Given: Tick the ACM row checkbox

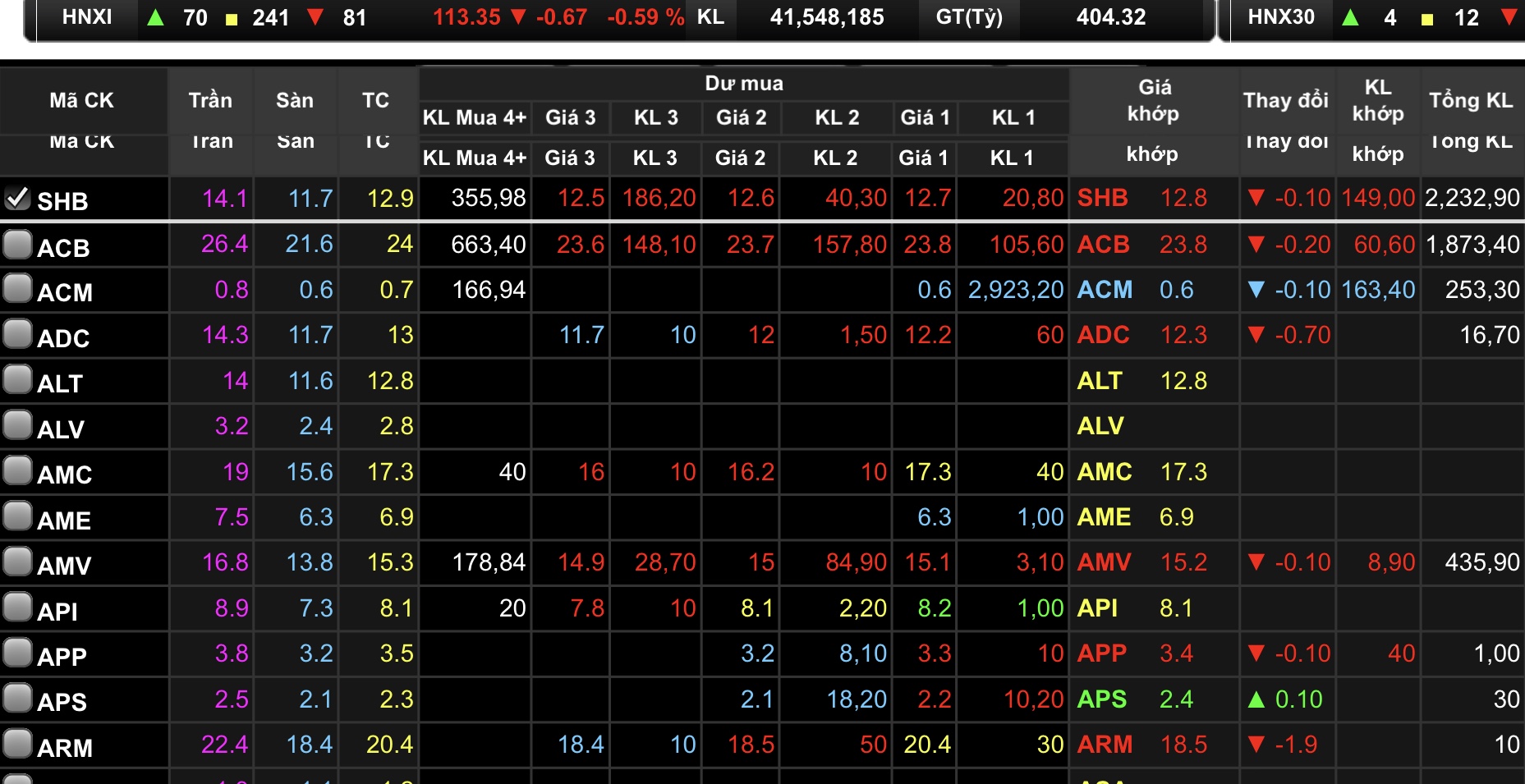Looking at the screenshot, I should 17,289.
